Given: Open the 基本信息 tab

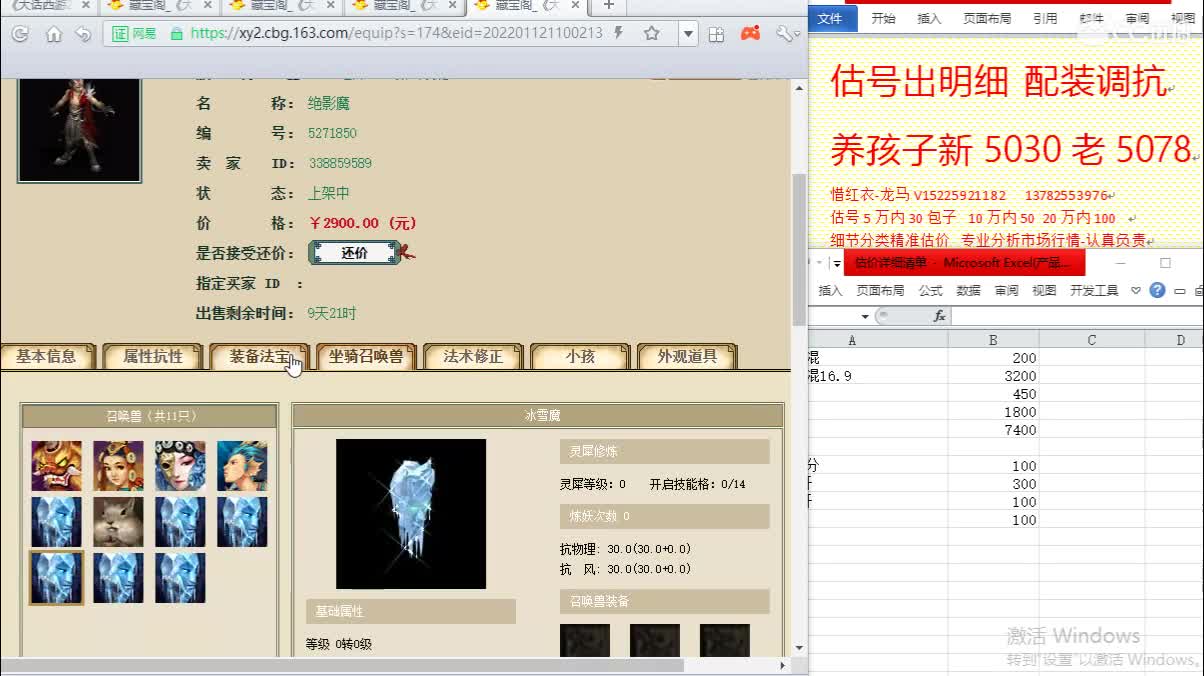Looking at the screenshot, I should pos(47,356).
